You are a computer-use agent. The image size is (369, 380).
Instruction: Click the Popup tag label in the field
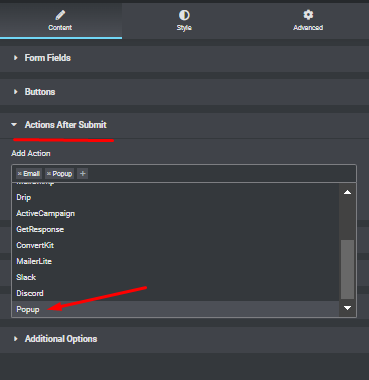(x=62, y=174)
